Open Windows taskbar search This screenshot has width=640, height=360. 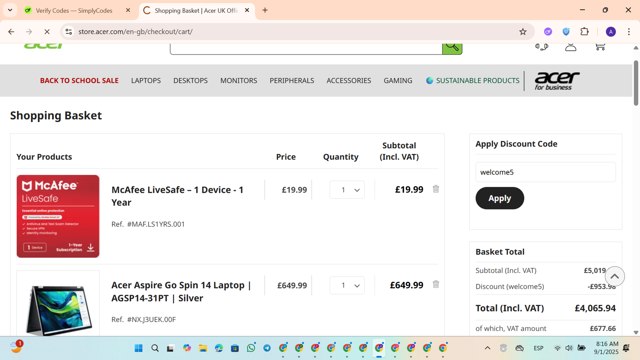[155, 348]
